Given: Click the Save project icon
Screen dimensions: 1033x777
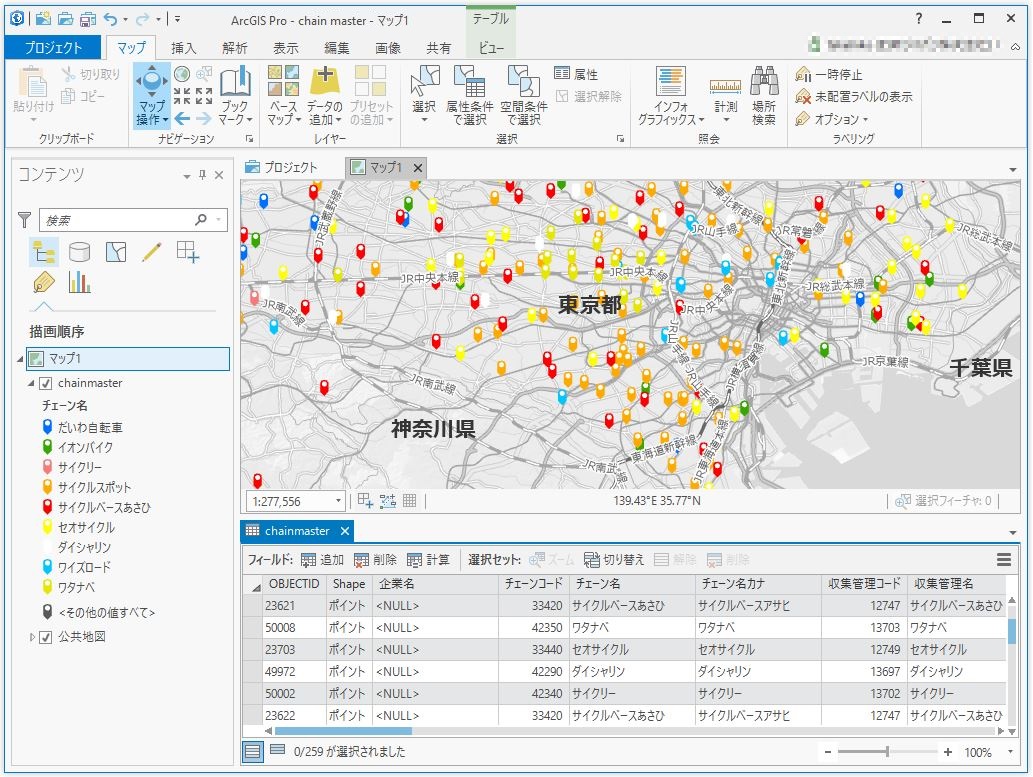Looking at the screenshot, I should (x=88, y=19).
